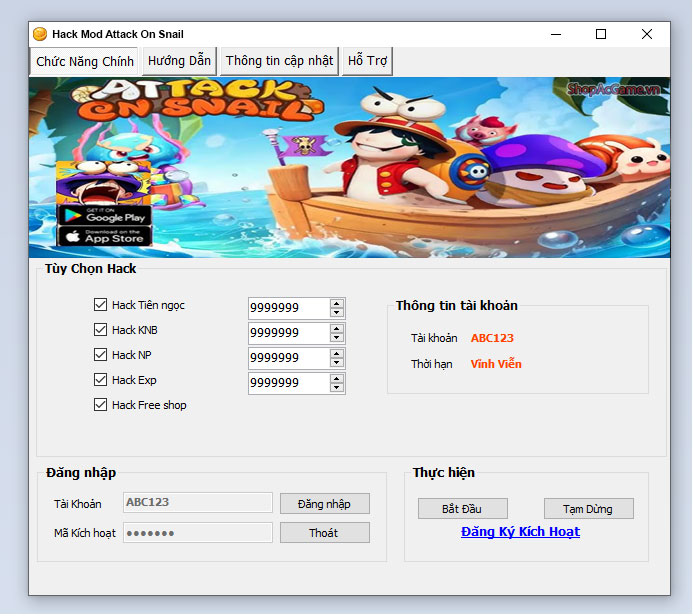Screen dimensions: 693x616
Task: Uncheck the Hack KNB checkbox
Action: pyautogui.click(x=100, y=330)
